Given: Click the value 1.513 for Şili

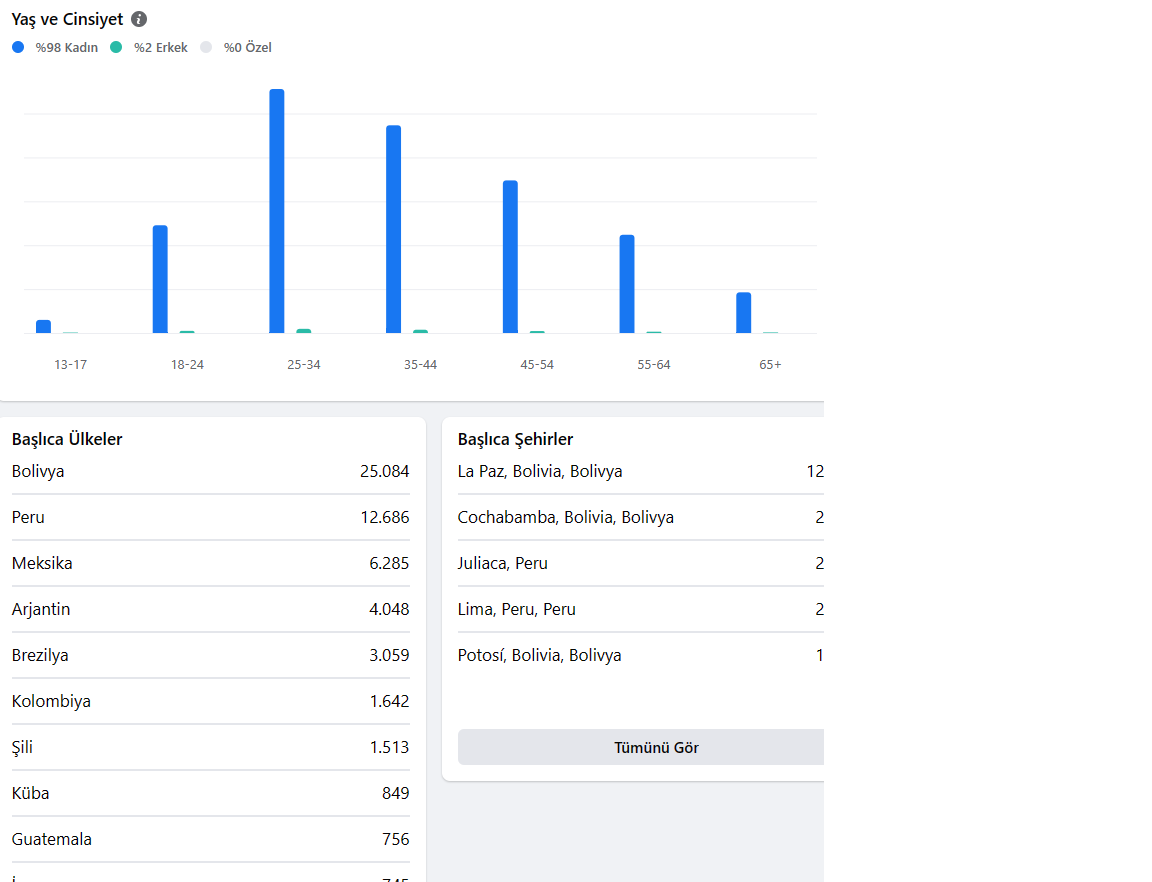Looking at the screenshot, I should (389, 747).
